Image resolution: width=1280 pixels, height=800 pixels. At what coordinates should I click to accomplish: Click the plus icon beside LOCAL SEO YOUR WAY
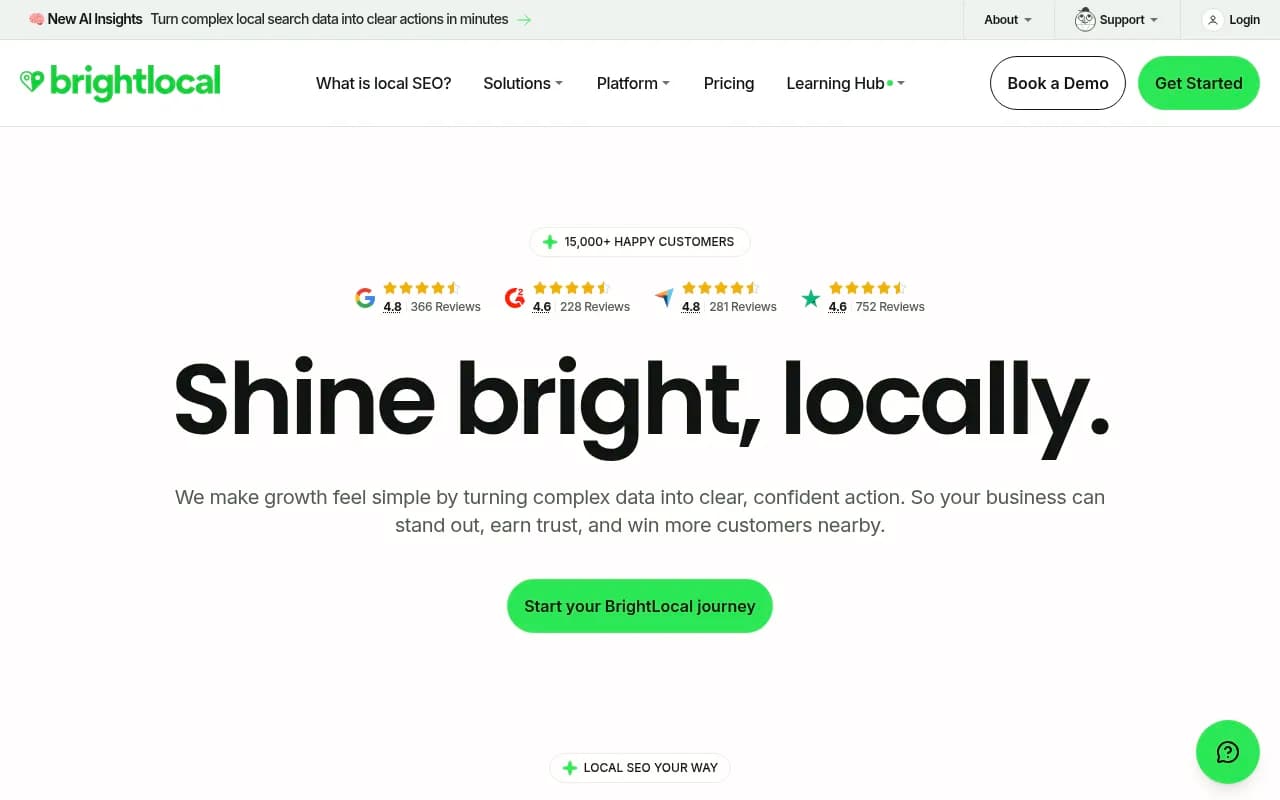(x=570, y=768)
